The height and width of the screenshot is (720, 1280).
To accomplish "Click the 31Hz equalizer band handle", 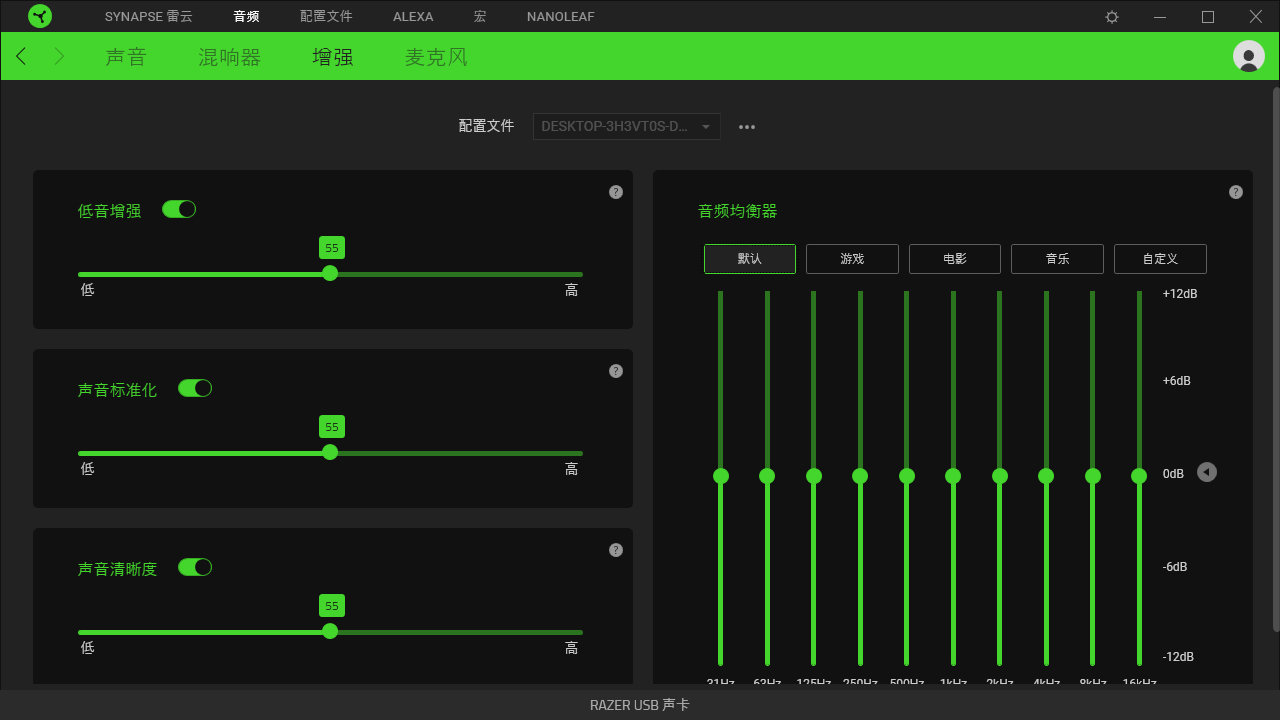I will pos(721,476).
